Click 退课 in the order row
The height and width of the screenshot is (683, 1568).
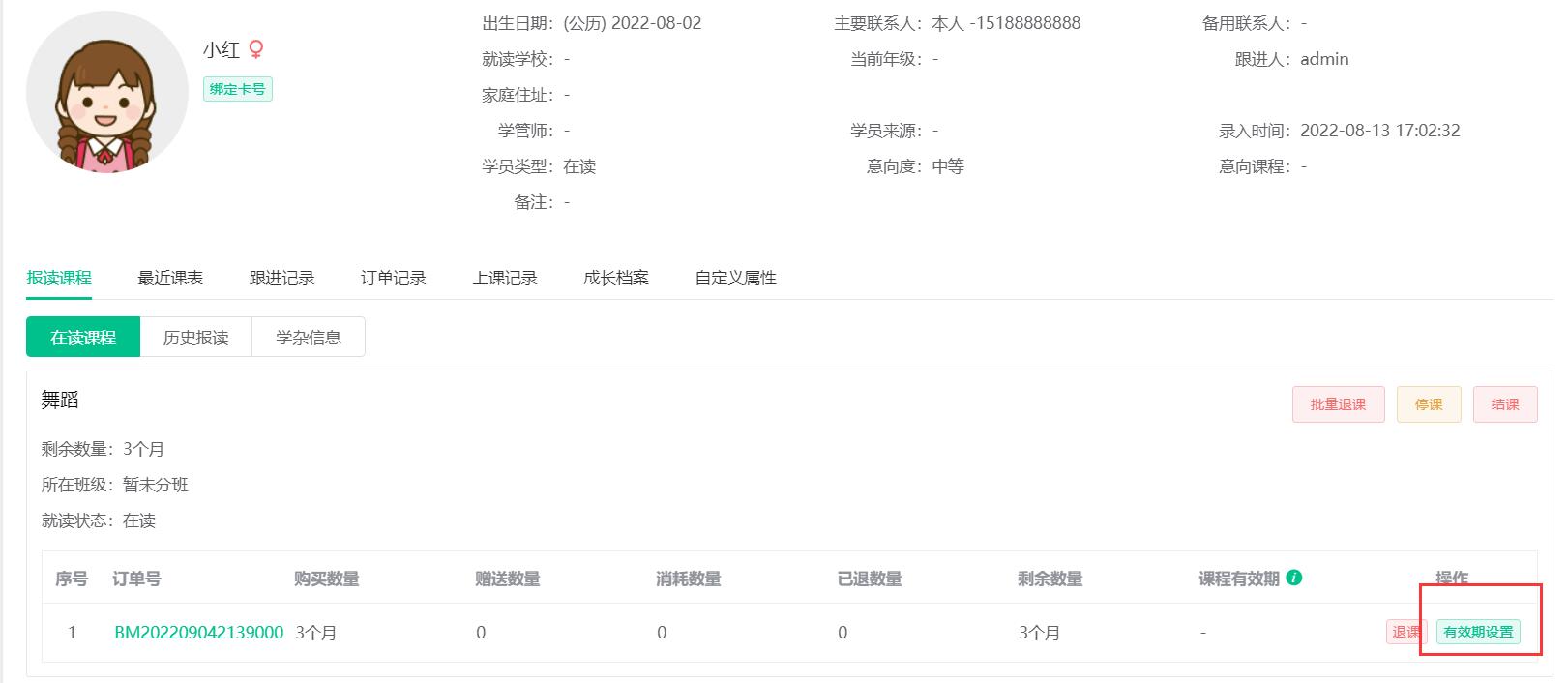click(1405, 633)
